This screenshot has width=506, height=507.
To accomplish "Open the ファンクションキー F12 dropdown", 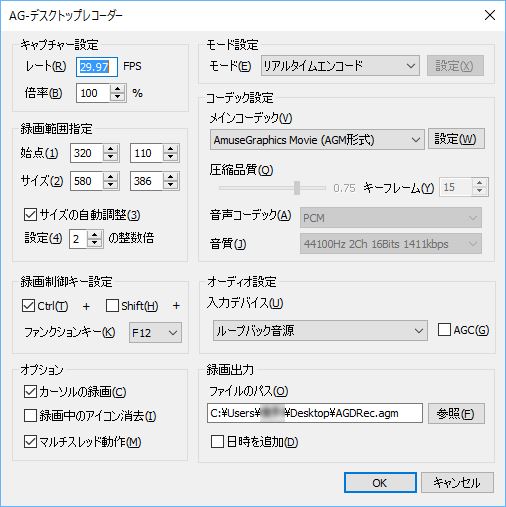I will (155, 332).
